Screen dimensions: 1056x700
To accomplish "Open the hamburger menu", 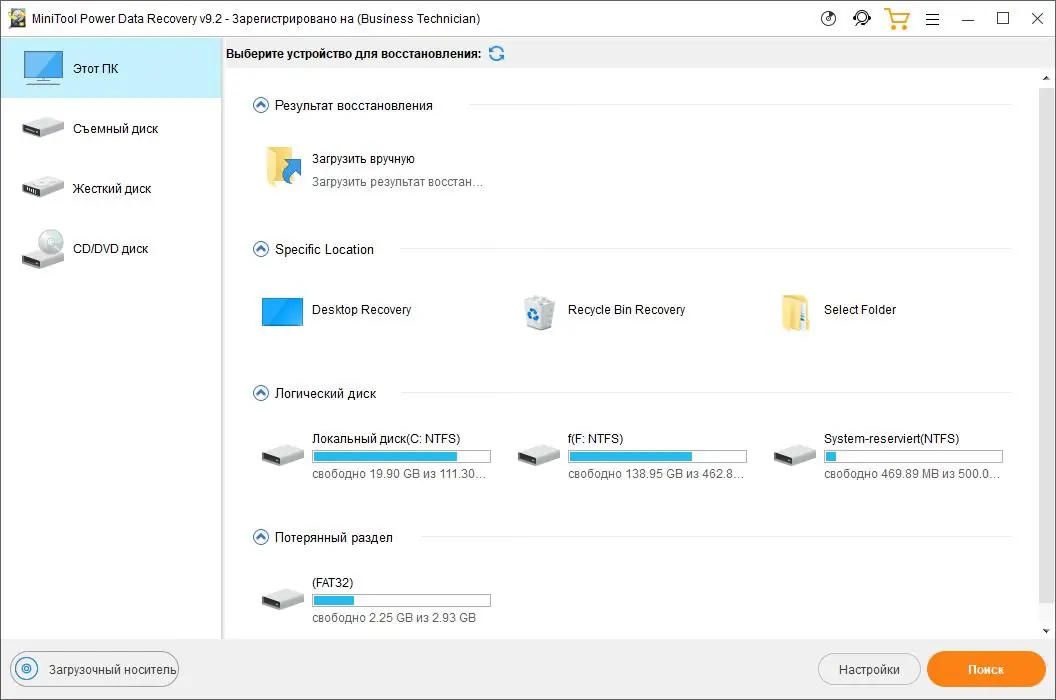I will click(932, 18).
